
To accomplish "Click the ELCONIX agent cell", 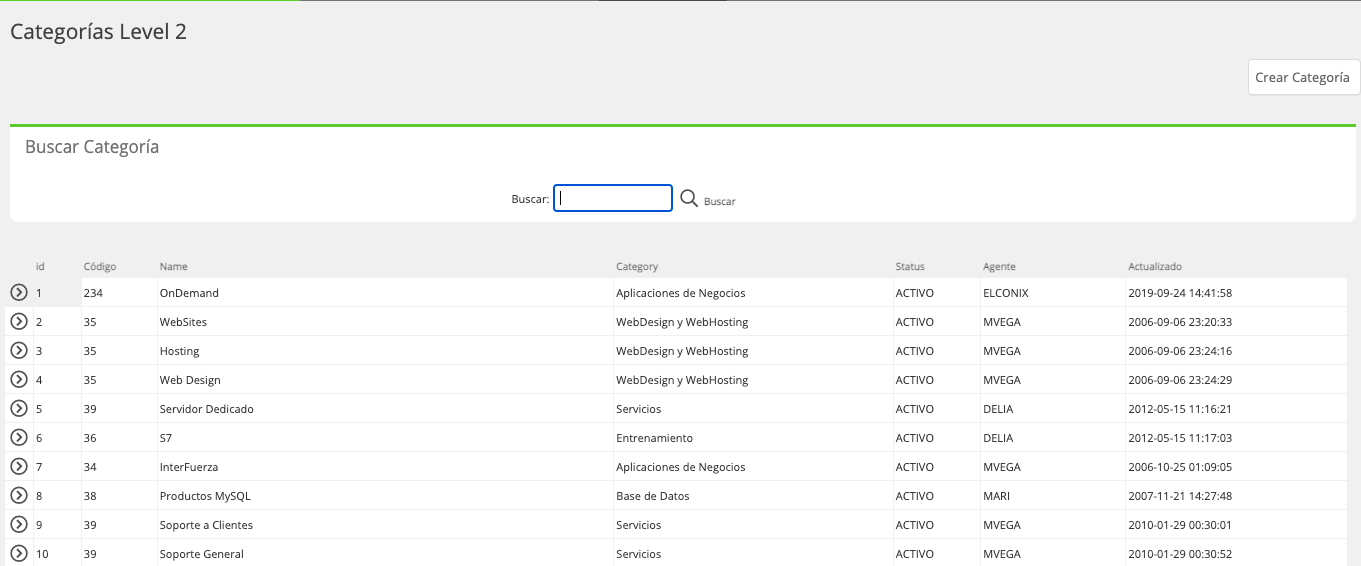I will [x=1053, y=293].
